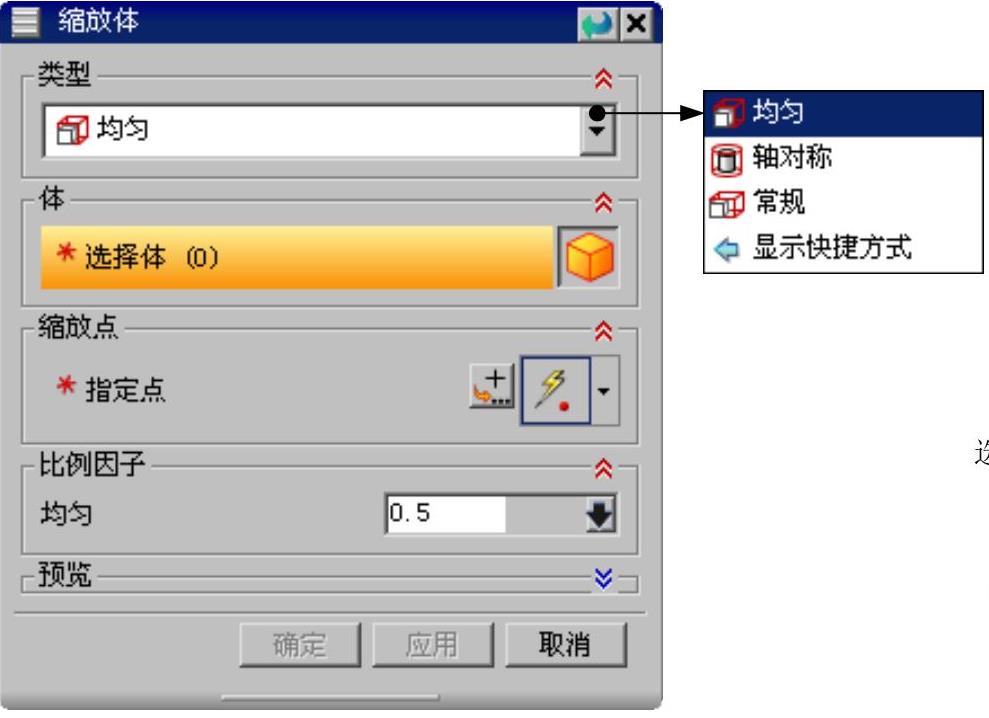Click the blue arrow 显示快捷方式 icon
This screenshot has height=718, width=989.
tap(727, 249)
